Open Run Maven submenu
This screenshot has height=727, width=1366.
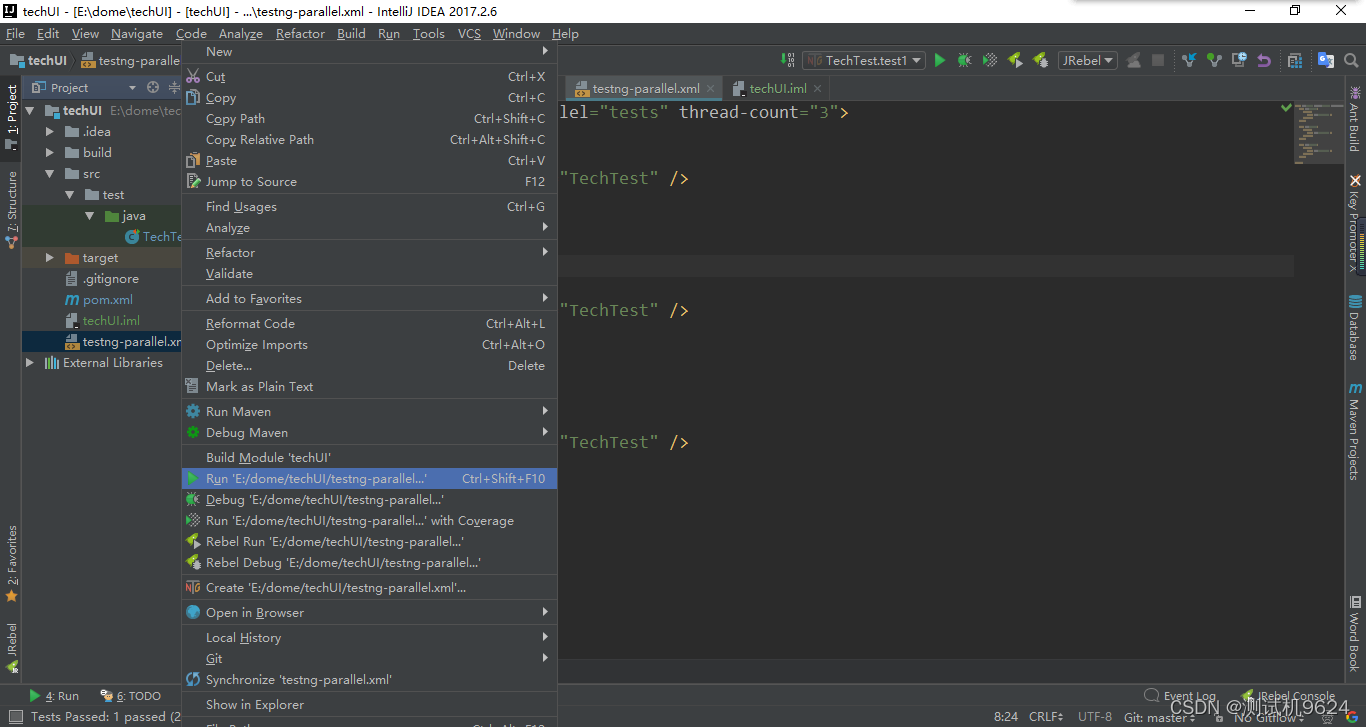tap(369, 412)
